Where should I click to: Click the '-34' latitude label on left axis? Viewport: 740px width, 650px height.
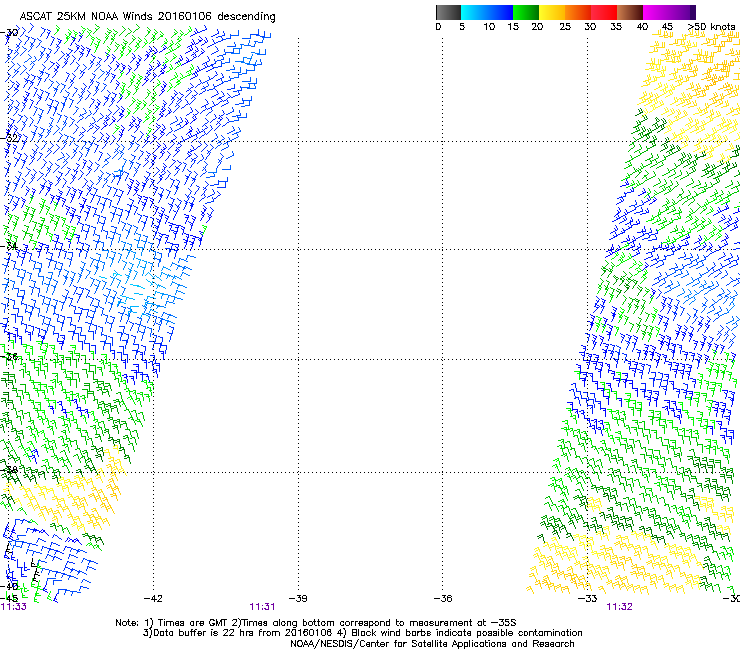[x=9, y=246]
